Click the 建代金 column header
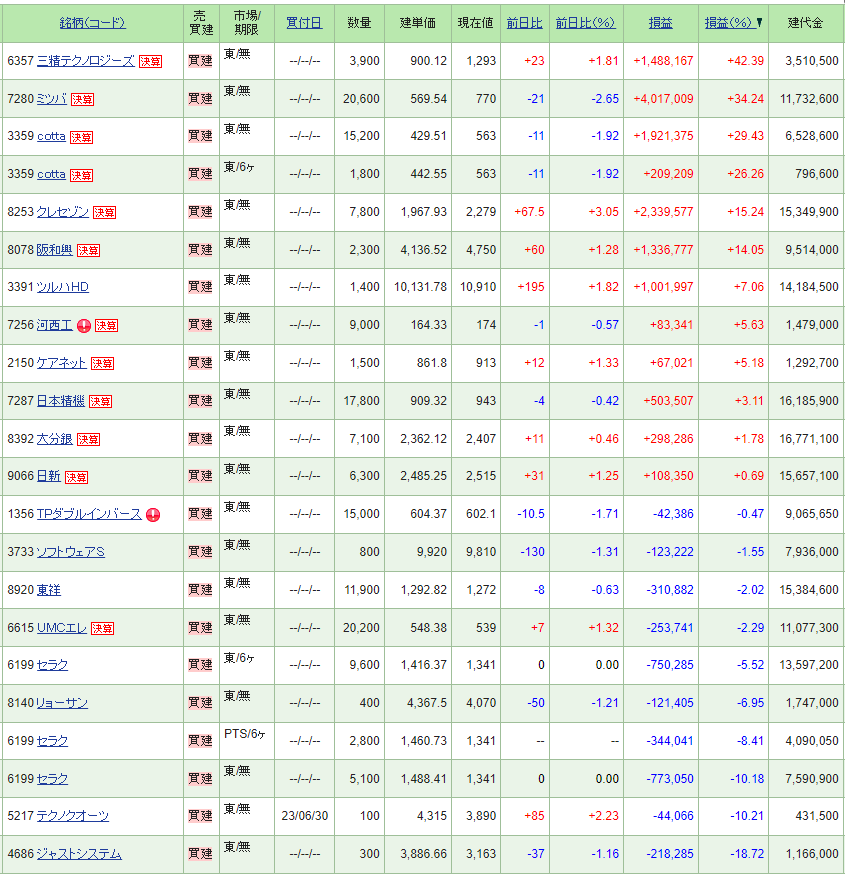The width and height of the screenshot is (845, 886). 805,23
